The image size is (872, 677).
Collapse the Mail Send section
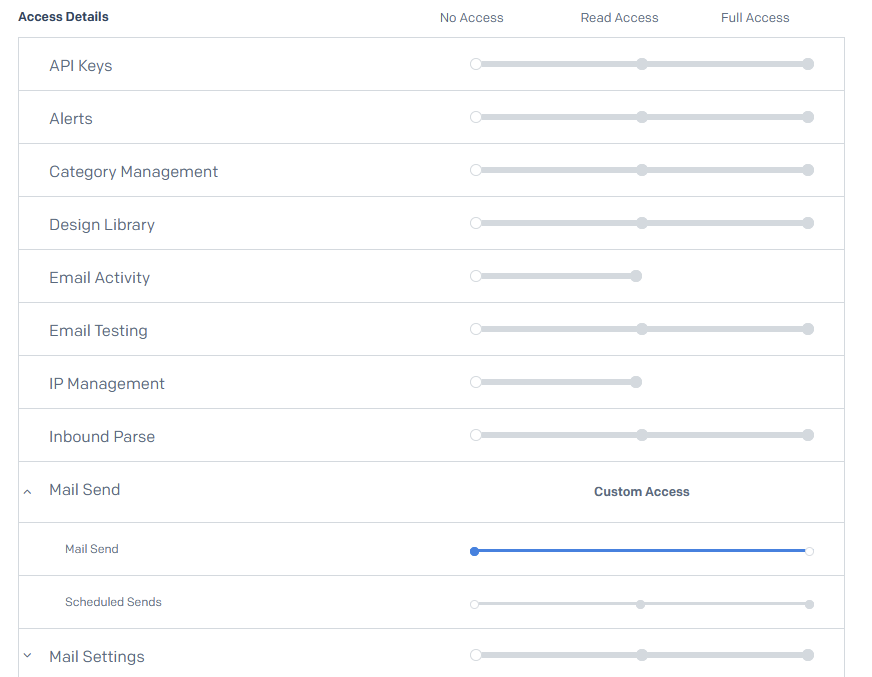tap(27, 491)
